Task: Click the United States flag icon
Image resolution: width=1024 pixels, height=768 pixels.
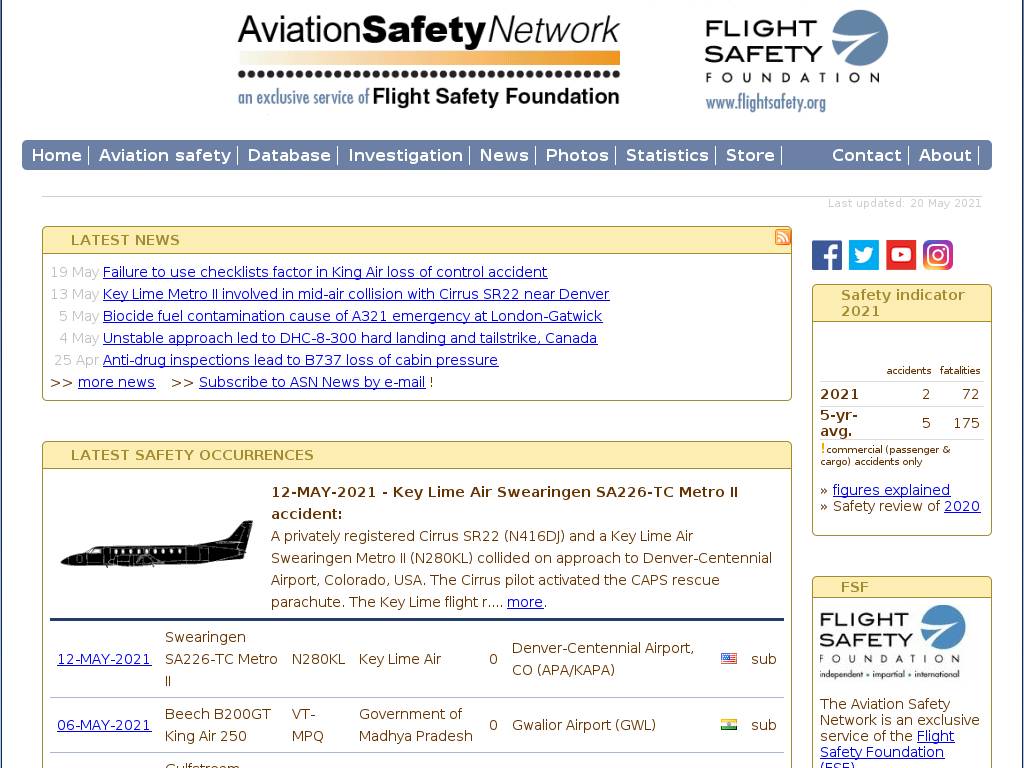Action: pyautogui.click(x=729, y=659)
